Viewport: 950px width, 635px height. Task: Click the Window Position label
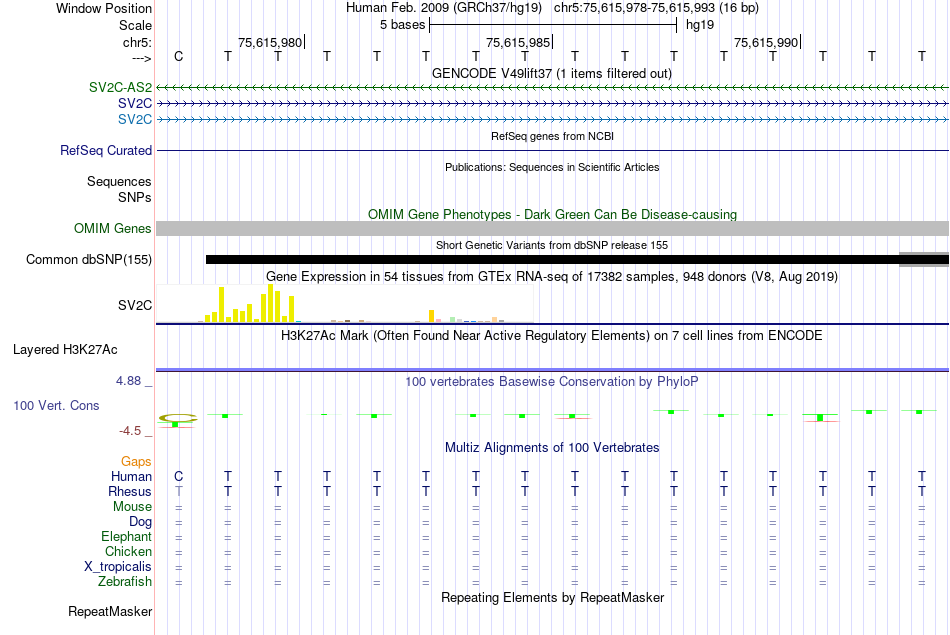104,8
